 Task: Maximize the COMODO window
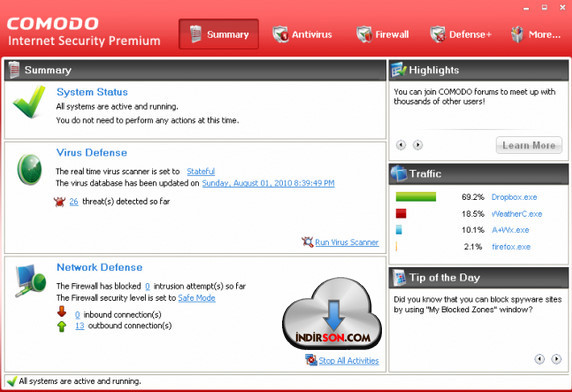point(544,7)
